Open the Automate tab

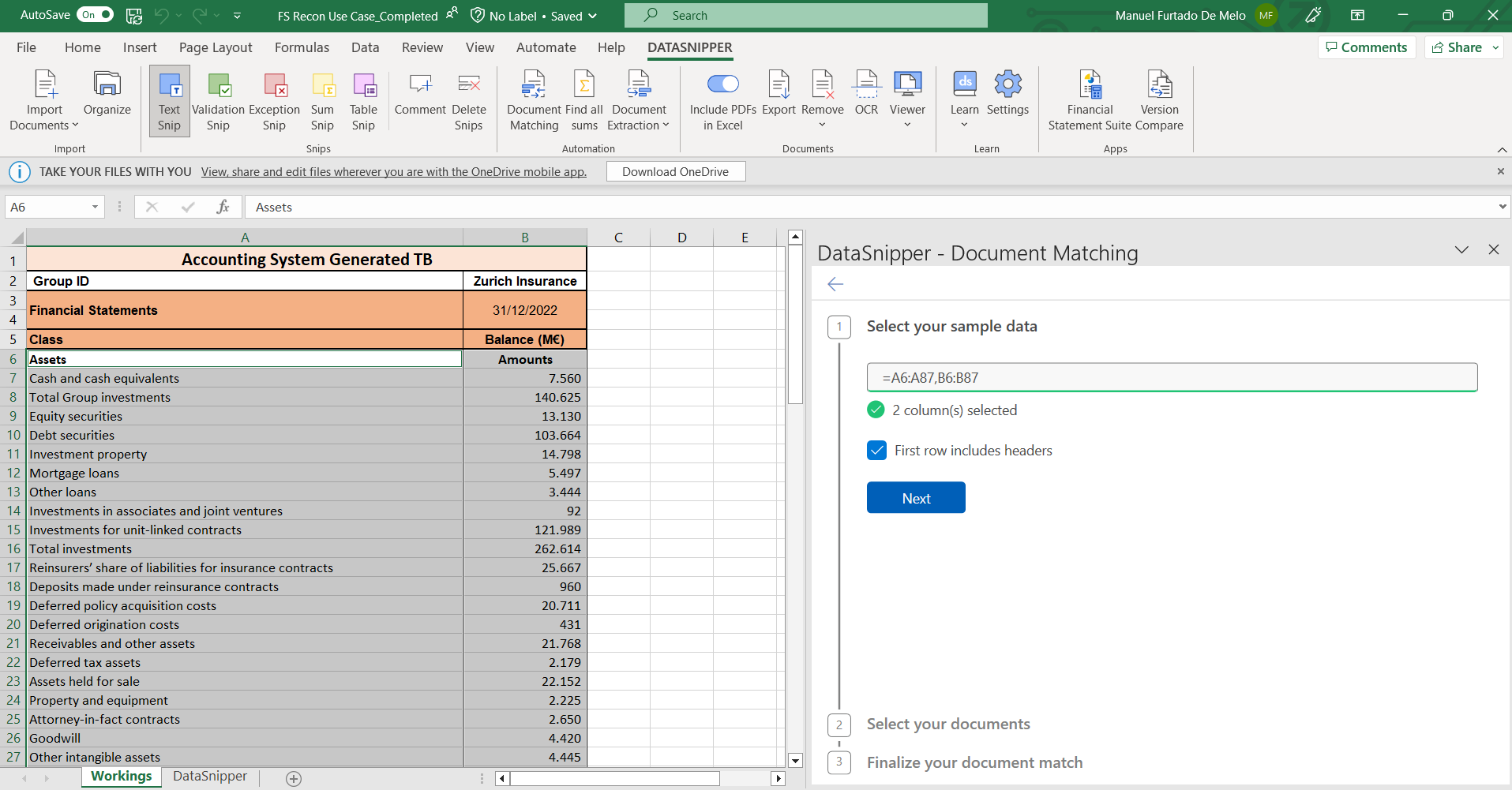click(546, 47)
